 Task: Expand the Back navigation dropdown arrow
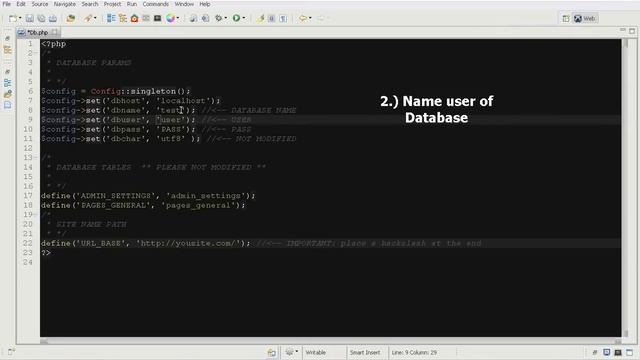click(x=310, y=18)
